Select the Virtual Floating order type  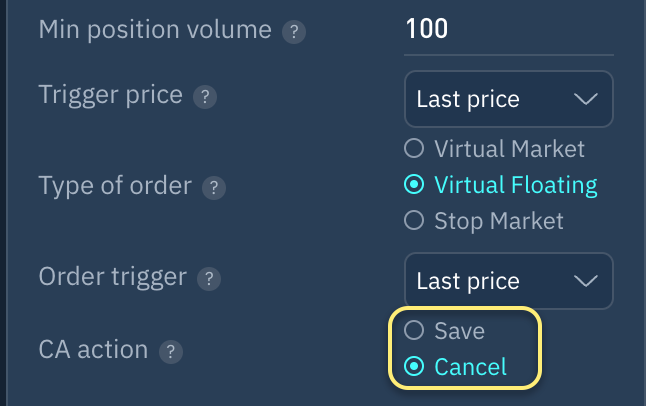pyautogui.click(x=413, y=185)
